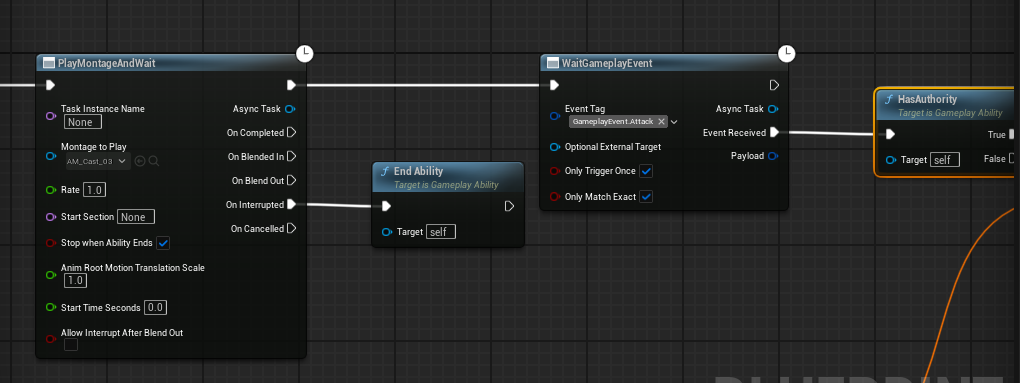Click the latent clock icon on WaitGameplayEvent
The width and height of the screenshot is (1020, 383).
coord(786,54)
